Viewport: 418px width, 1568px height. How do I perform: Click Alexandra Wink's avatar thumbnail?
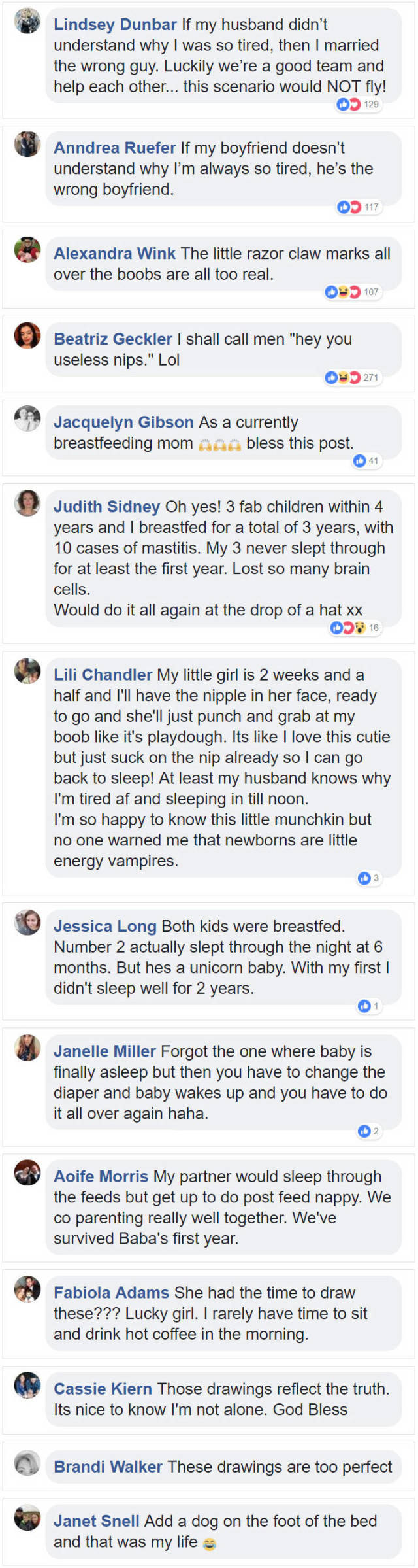(x=27, y=250)
